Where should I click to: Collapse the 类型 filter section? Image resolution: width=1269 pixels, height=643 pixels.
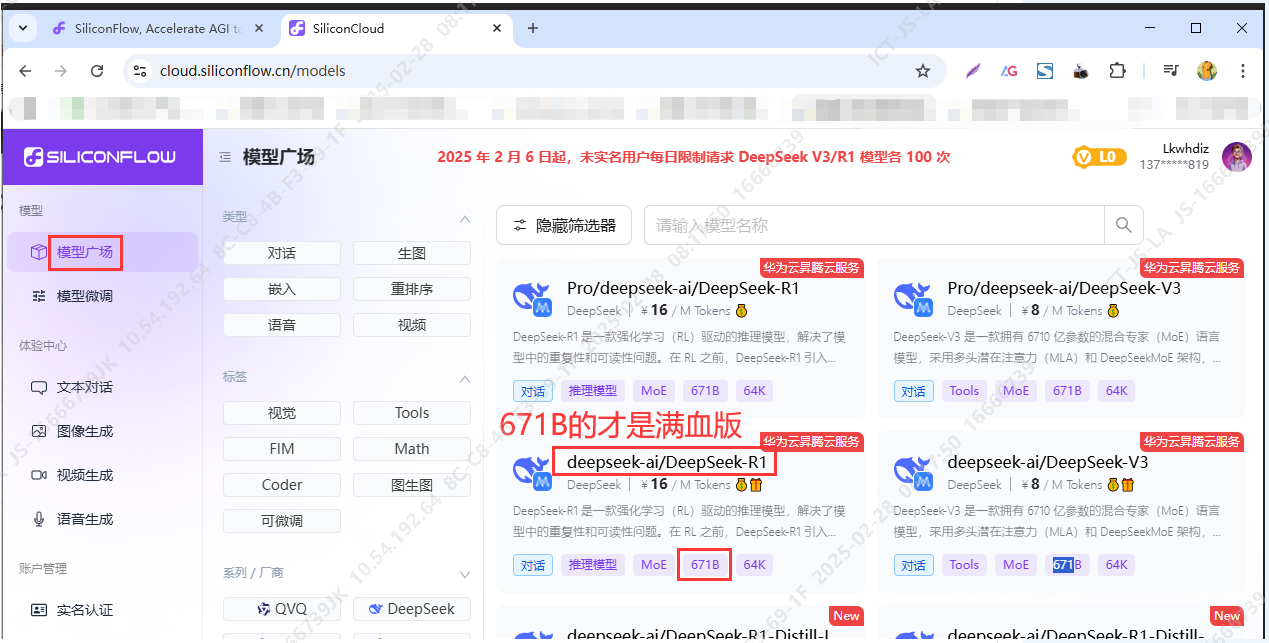[x=464, y=218]
